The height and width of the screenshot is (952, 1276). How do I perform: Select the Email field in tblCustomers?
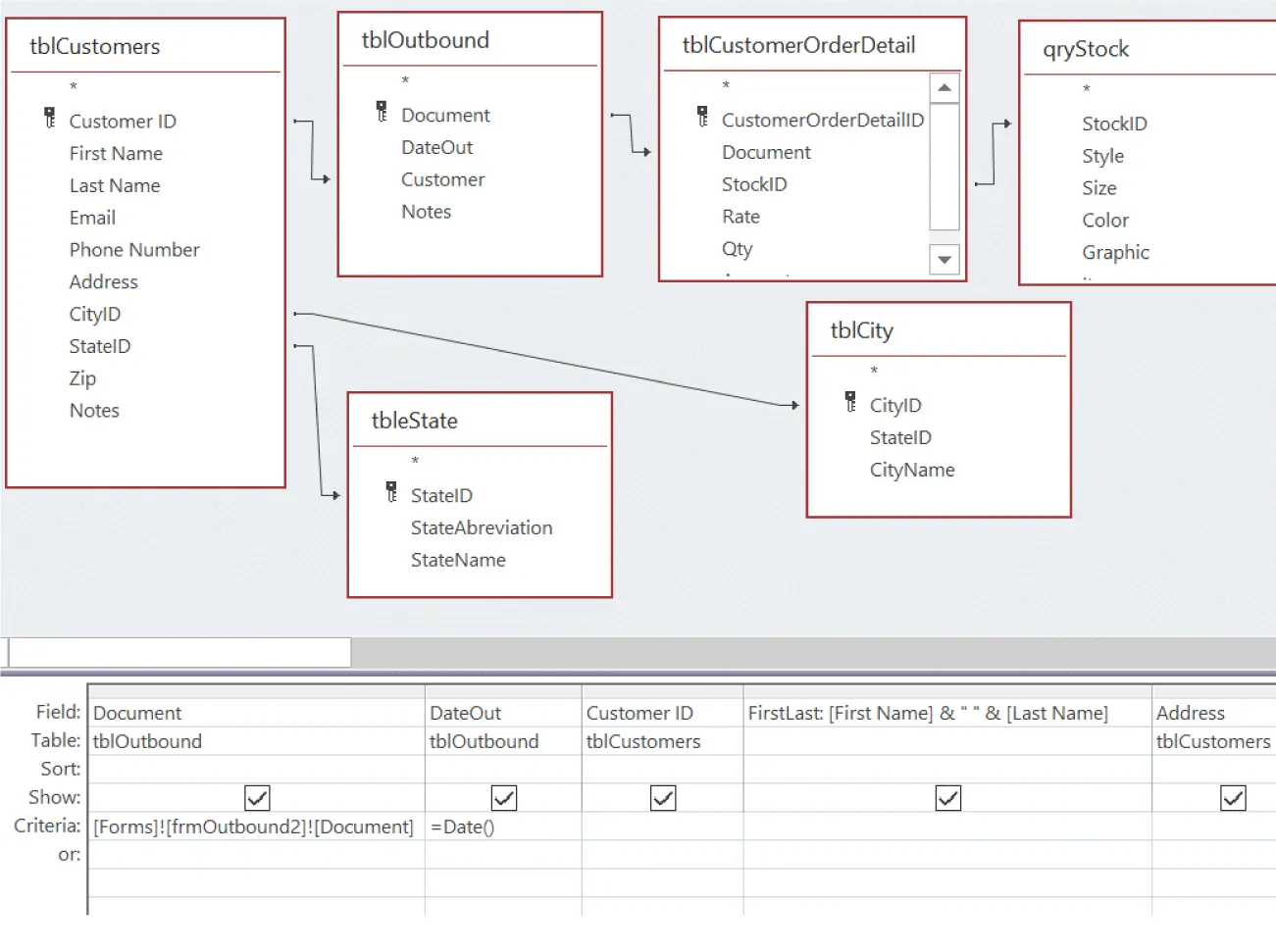click(x=92, y=217)
